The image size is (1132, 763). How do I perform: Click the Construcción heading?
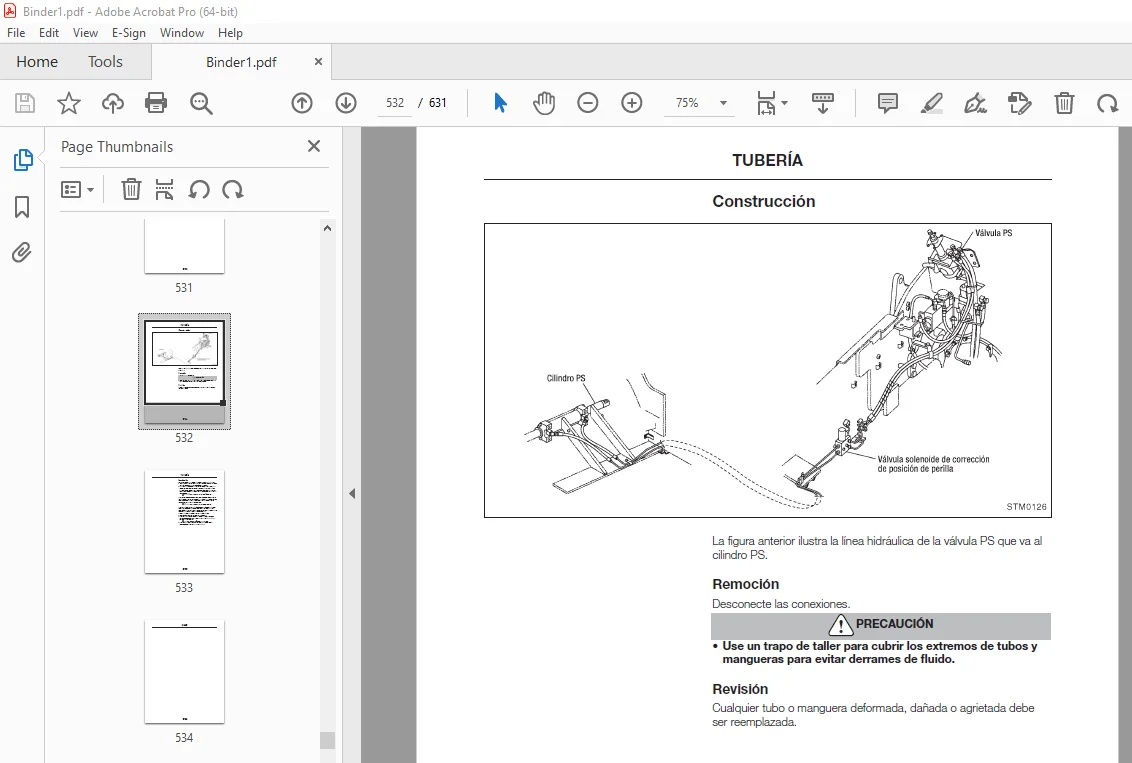pos(764,201)
